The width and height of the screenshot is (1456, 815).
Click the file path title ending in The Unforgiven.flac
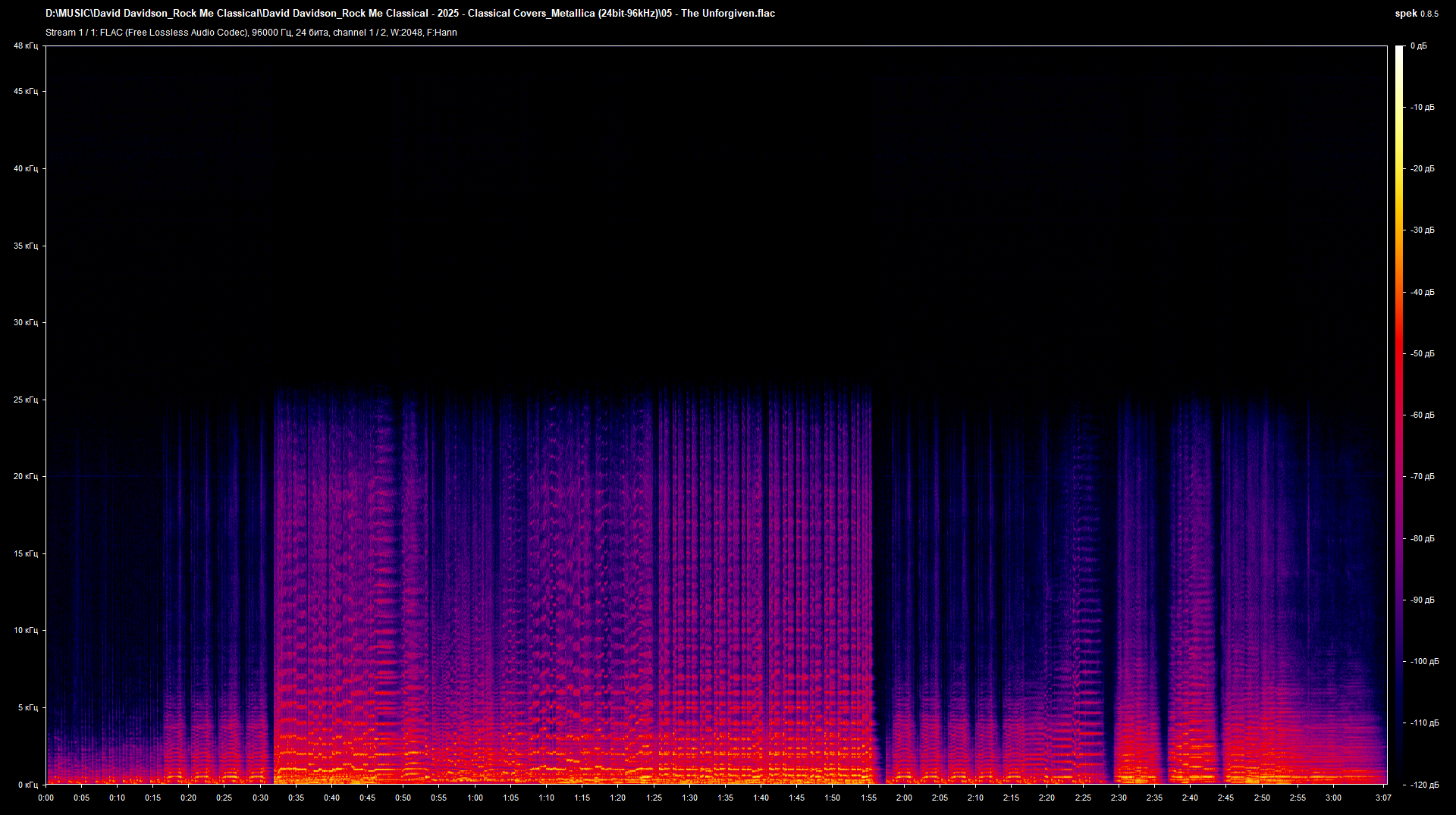410,13
